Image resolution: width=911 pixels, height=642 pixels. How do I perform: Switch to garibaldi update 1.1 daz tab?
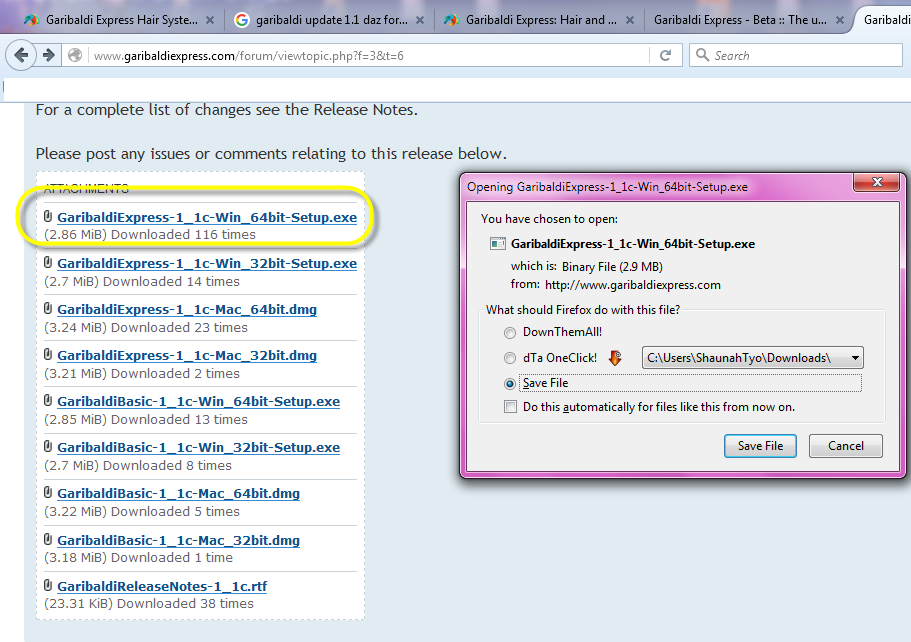(x=332, y=20)
